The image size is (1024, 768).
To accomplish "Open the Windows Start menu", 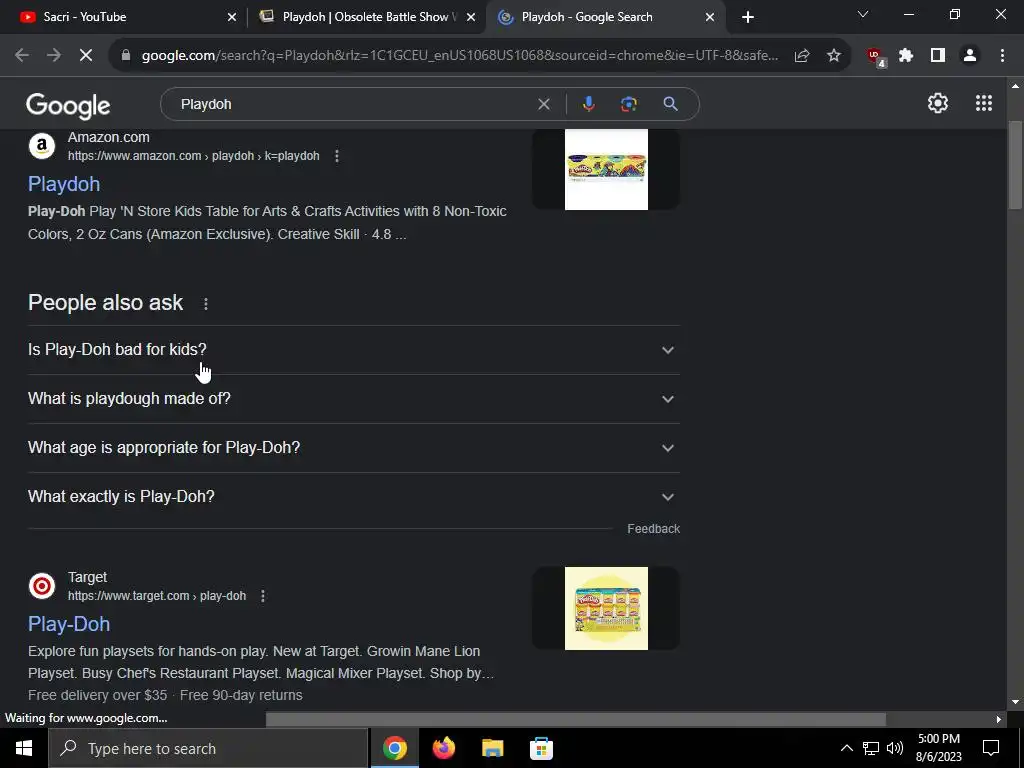I will 24,748.
